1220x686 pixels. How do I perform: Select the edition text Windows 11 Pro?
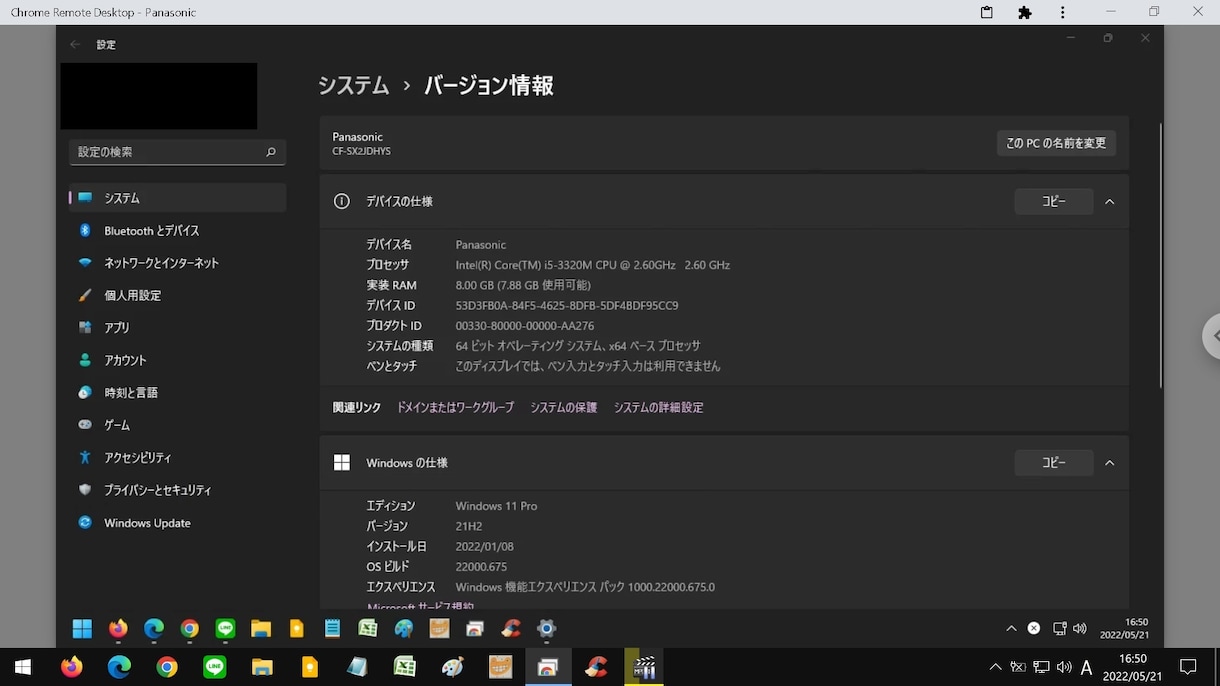point(496,506)
